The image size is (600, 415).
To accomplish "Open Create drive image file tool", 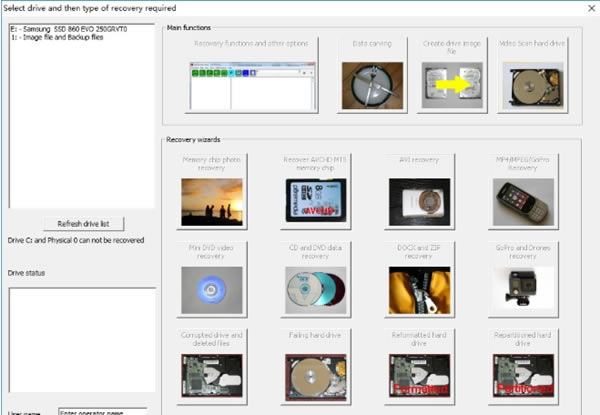I will tap(452, 75).
